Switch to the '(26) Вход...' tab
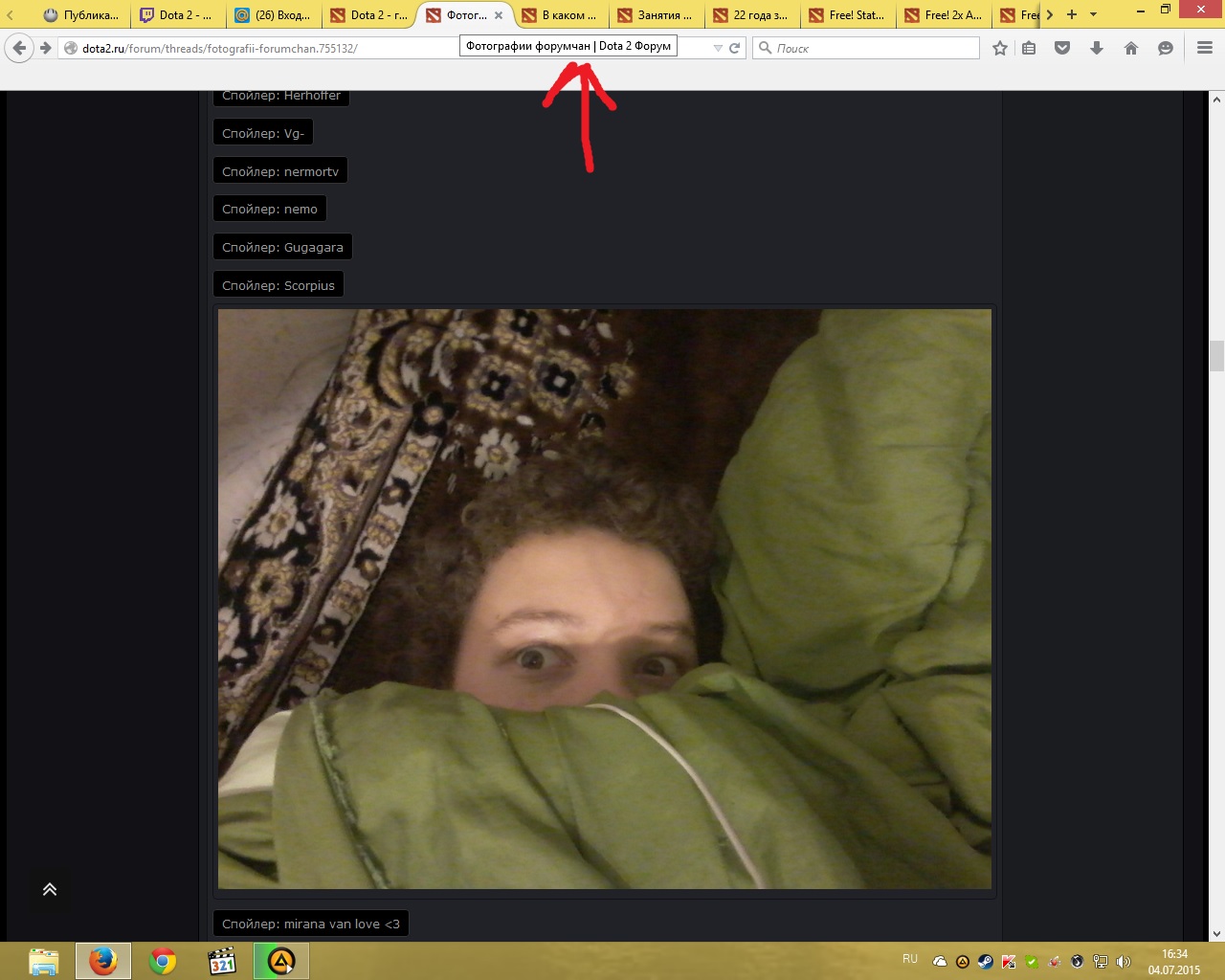Image resolution: width=1225 pixels, height=980 pixels. point(273,15)
